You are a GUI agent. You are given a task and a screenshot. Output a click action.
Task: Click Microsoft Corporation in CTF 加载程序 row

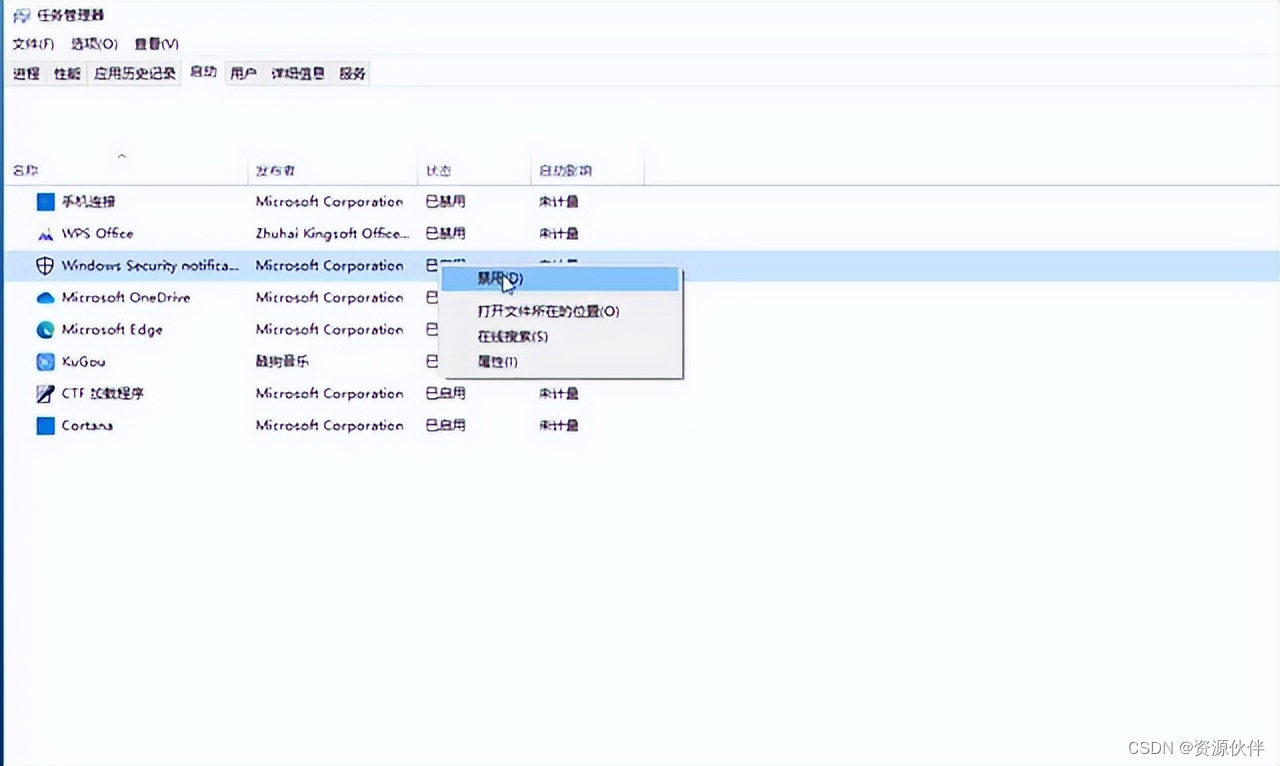[329, 394]
